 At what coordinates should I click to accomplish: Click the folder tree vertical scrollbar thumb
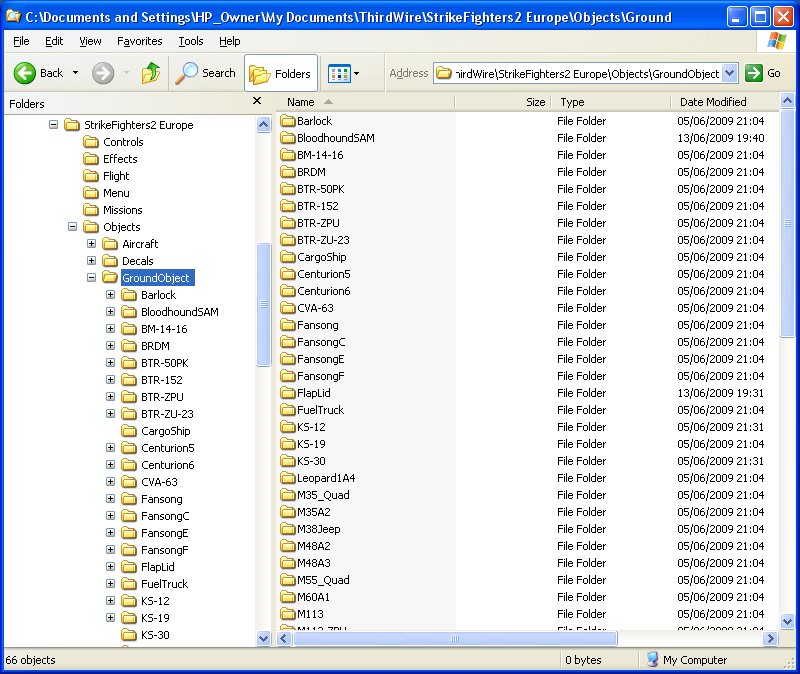click(x=263, y=305)
